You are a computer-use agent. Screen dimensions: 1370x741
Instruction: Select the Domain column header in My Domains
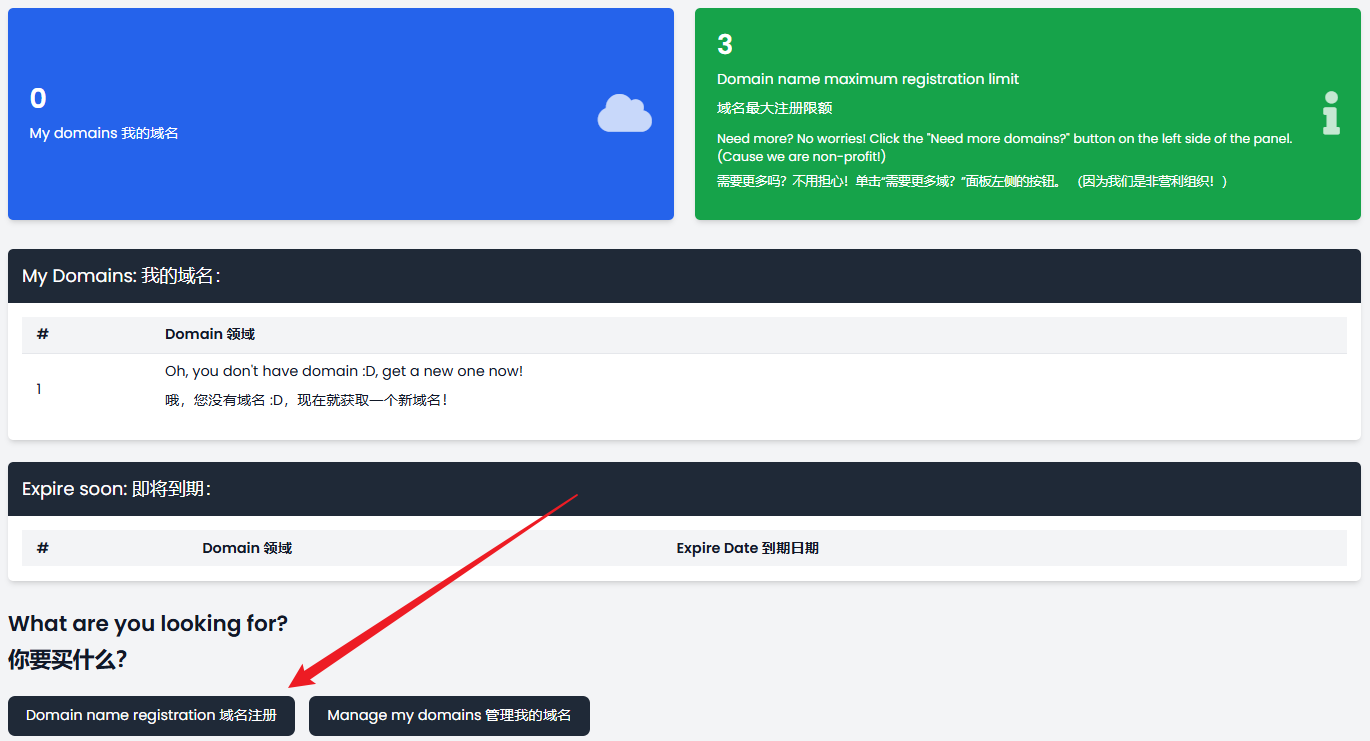pos(210,334)
